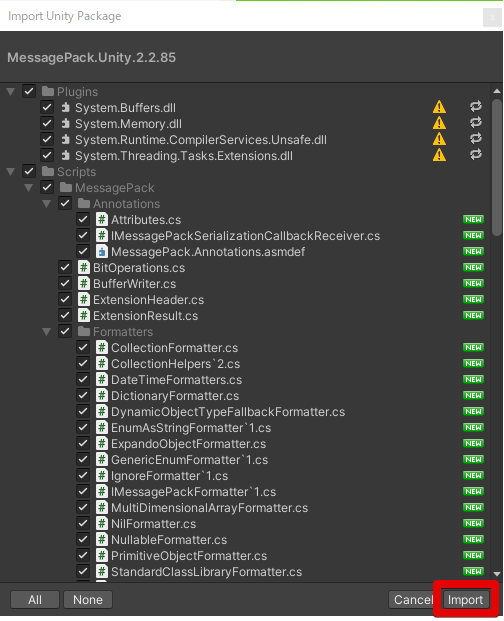Image resolution: width=504 pixels, height=621 pixels.
Task: Click the vertical scrollbar thumb
Action: (x=497, y=168)
